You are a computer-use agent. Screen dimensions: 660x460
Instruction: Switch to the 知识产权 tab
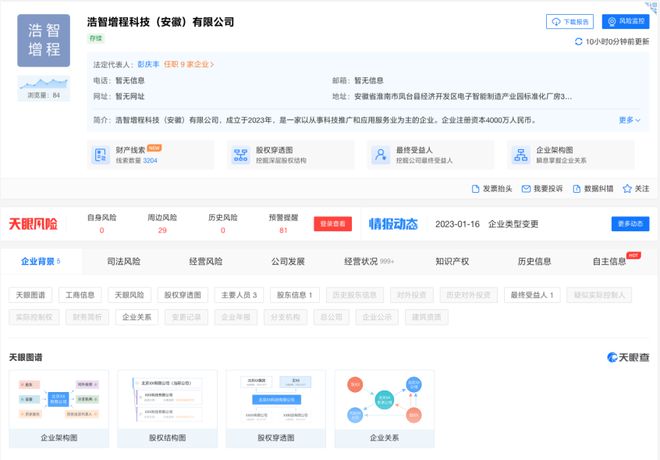click(452, 261)
